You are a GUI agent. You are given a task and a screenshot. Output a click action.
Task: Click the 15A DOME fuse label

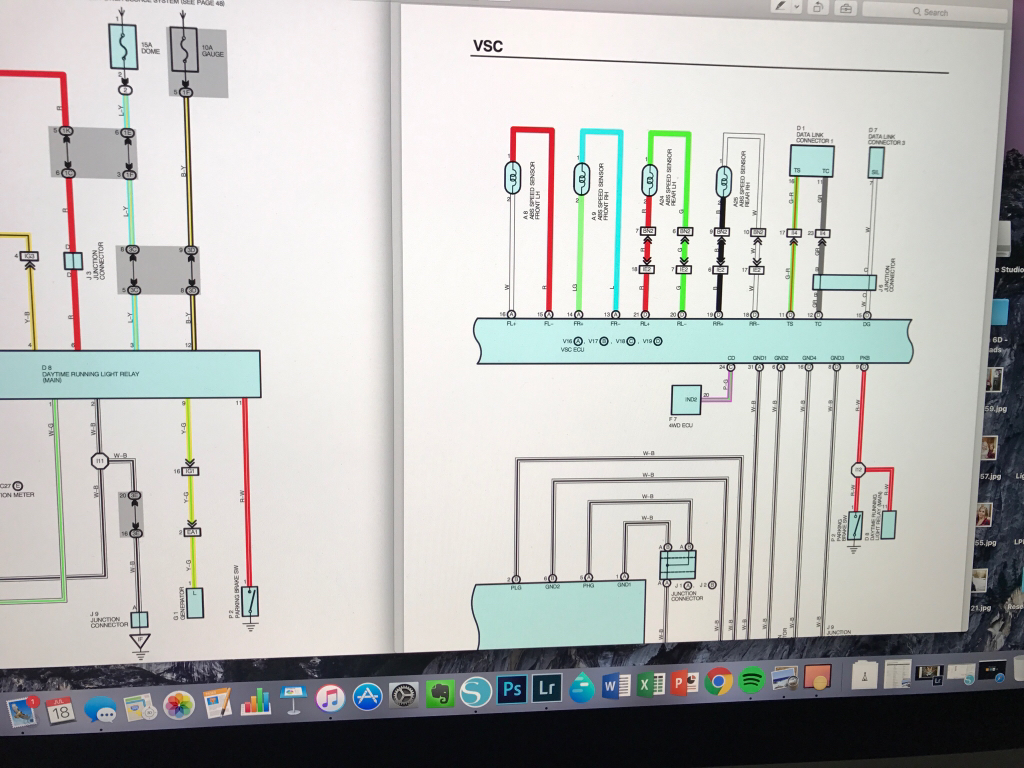click(150, 48)
